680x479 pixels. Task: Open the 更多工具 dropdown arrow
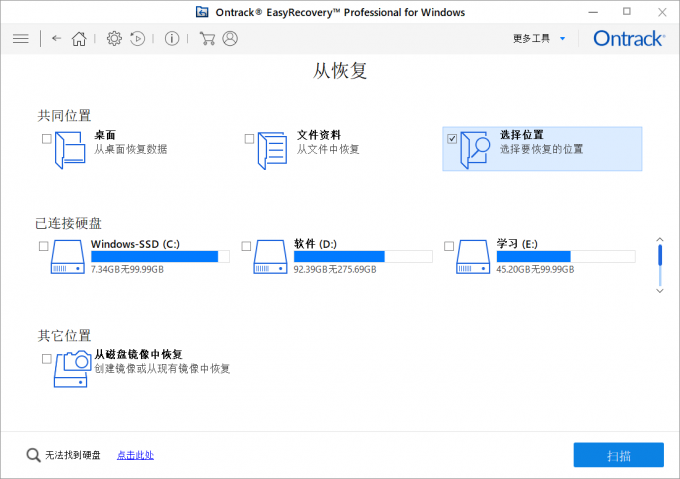pyautogui.click(x=562, y=39)
